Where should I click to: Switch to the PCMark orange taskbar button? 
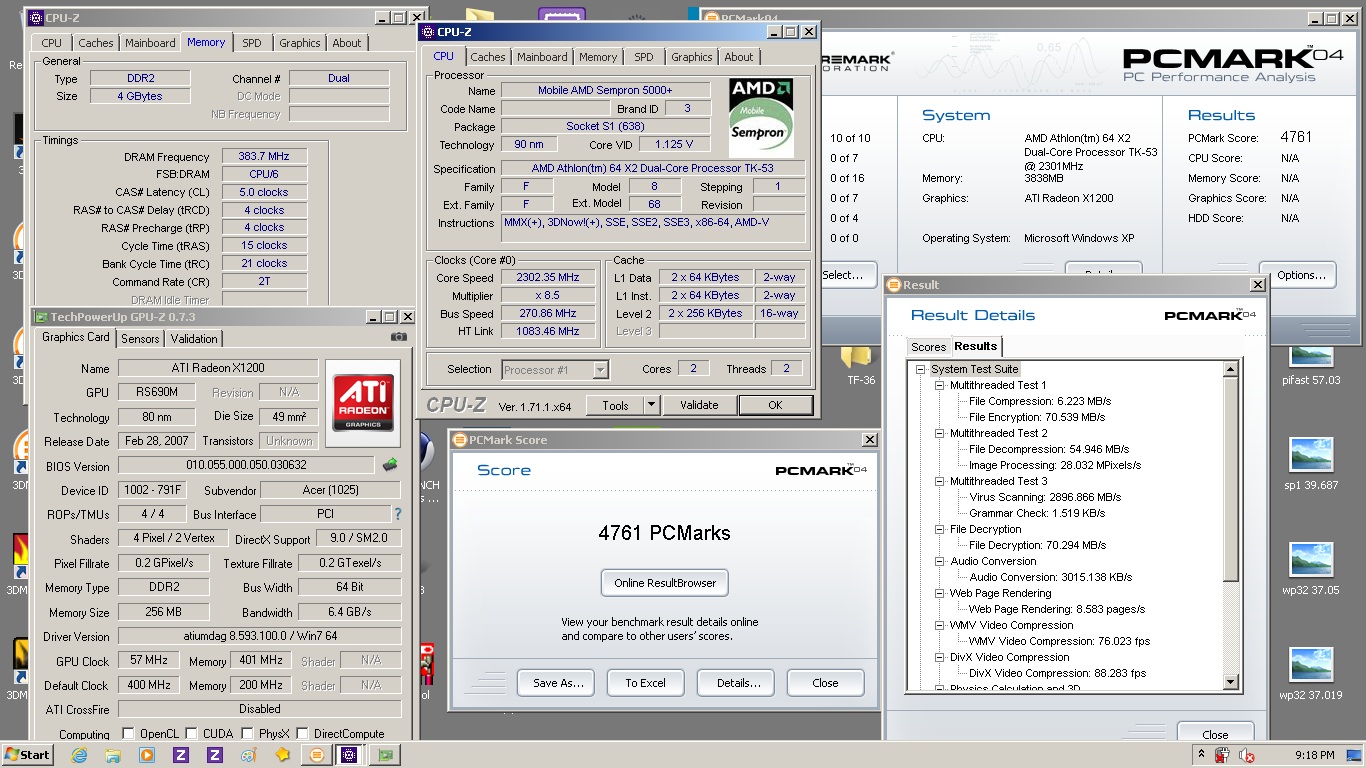point(317,755)
